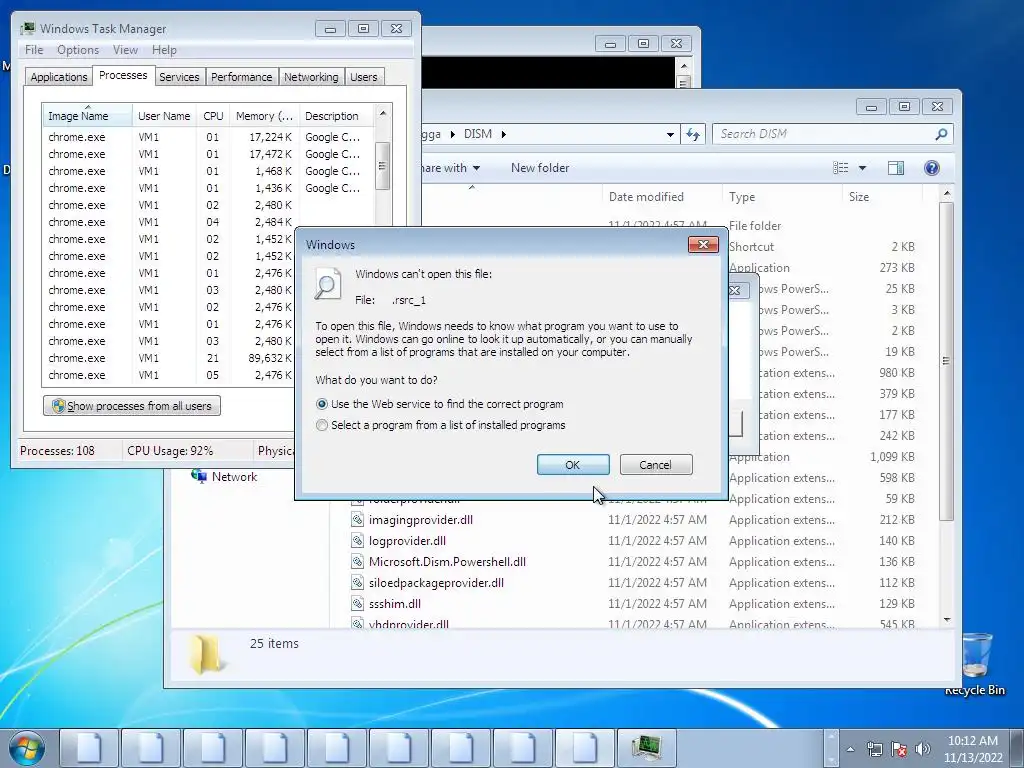Open the address bar history dropdown in Explorer

coord(670,135)
